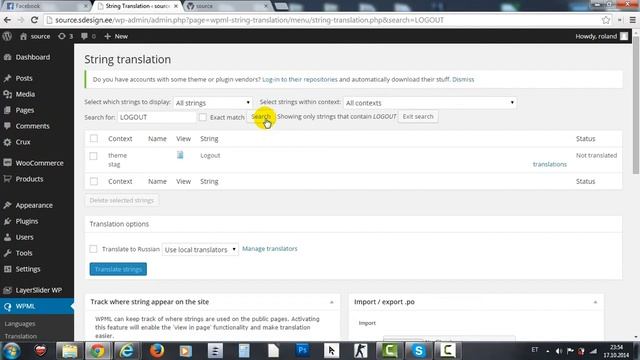The width and height of the screenshot is (640, 360).
Task: Open the Manage translators link
Action: [270, 249]
